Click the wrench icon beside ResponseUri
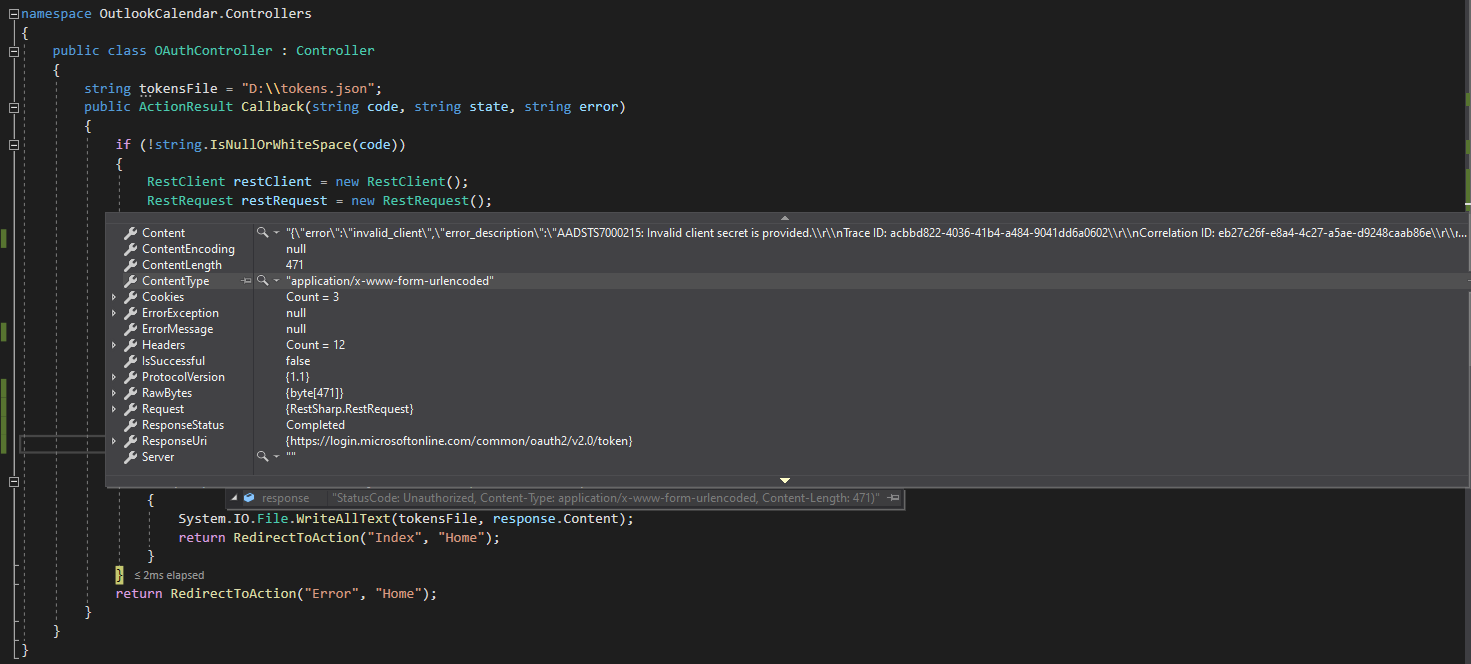 (x=130, y=441)
